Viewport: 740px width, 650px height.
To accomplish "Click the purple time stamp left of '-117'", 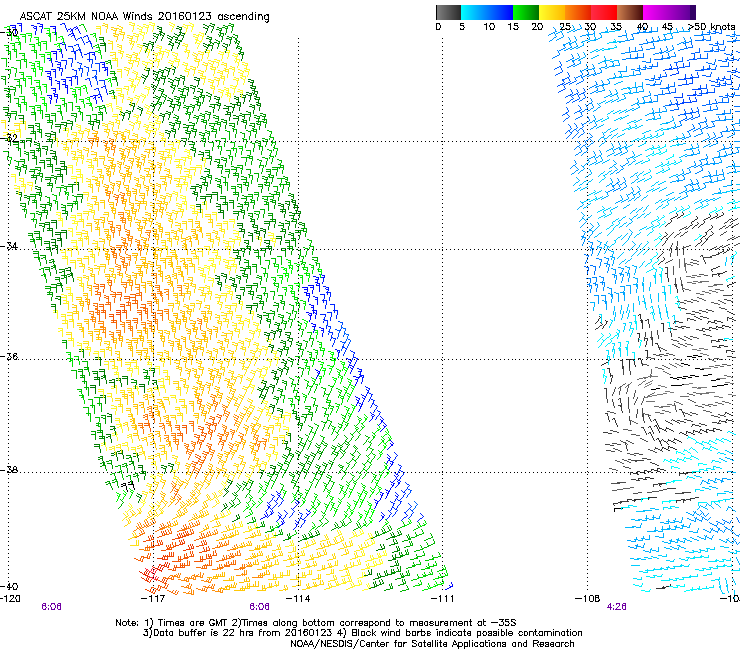I will tap(51, 607).
